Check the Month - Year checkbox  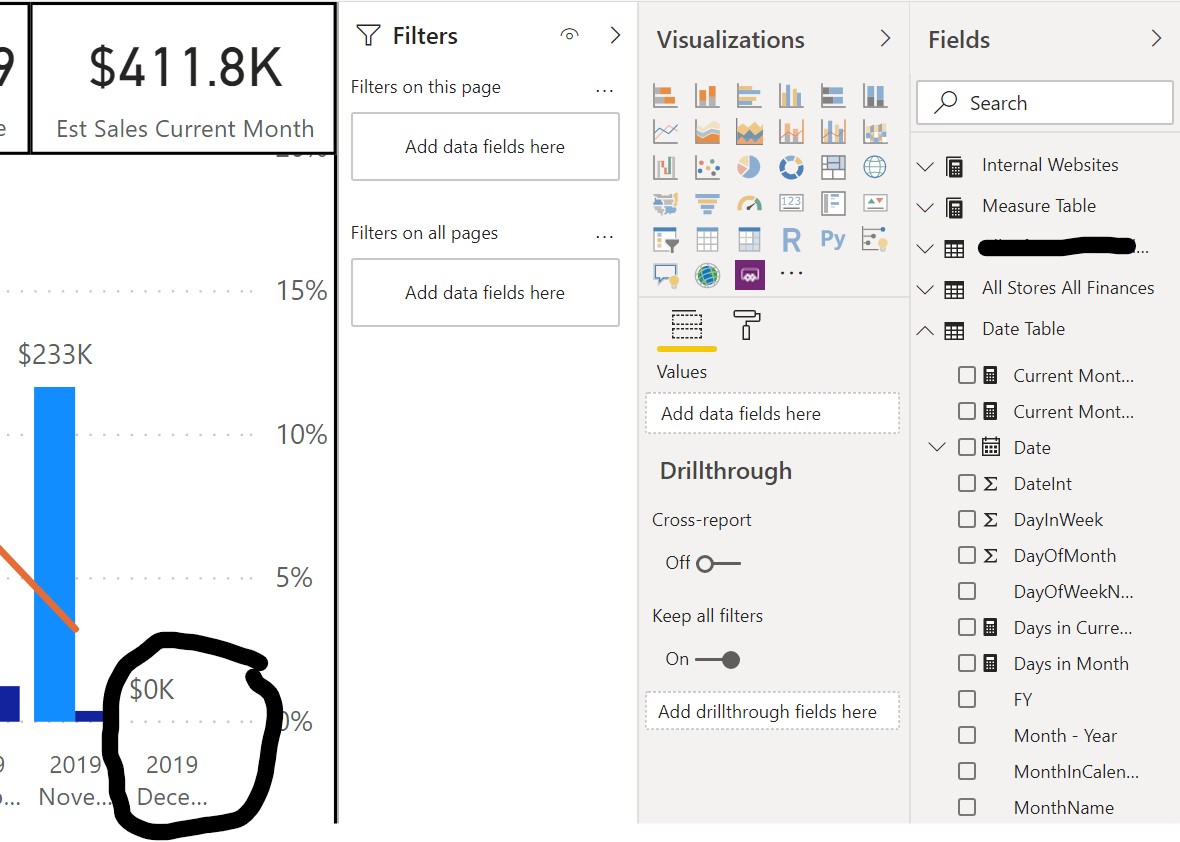click(966, 735)
